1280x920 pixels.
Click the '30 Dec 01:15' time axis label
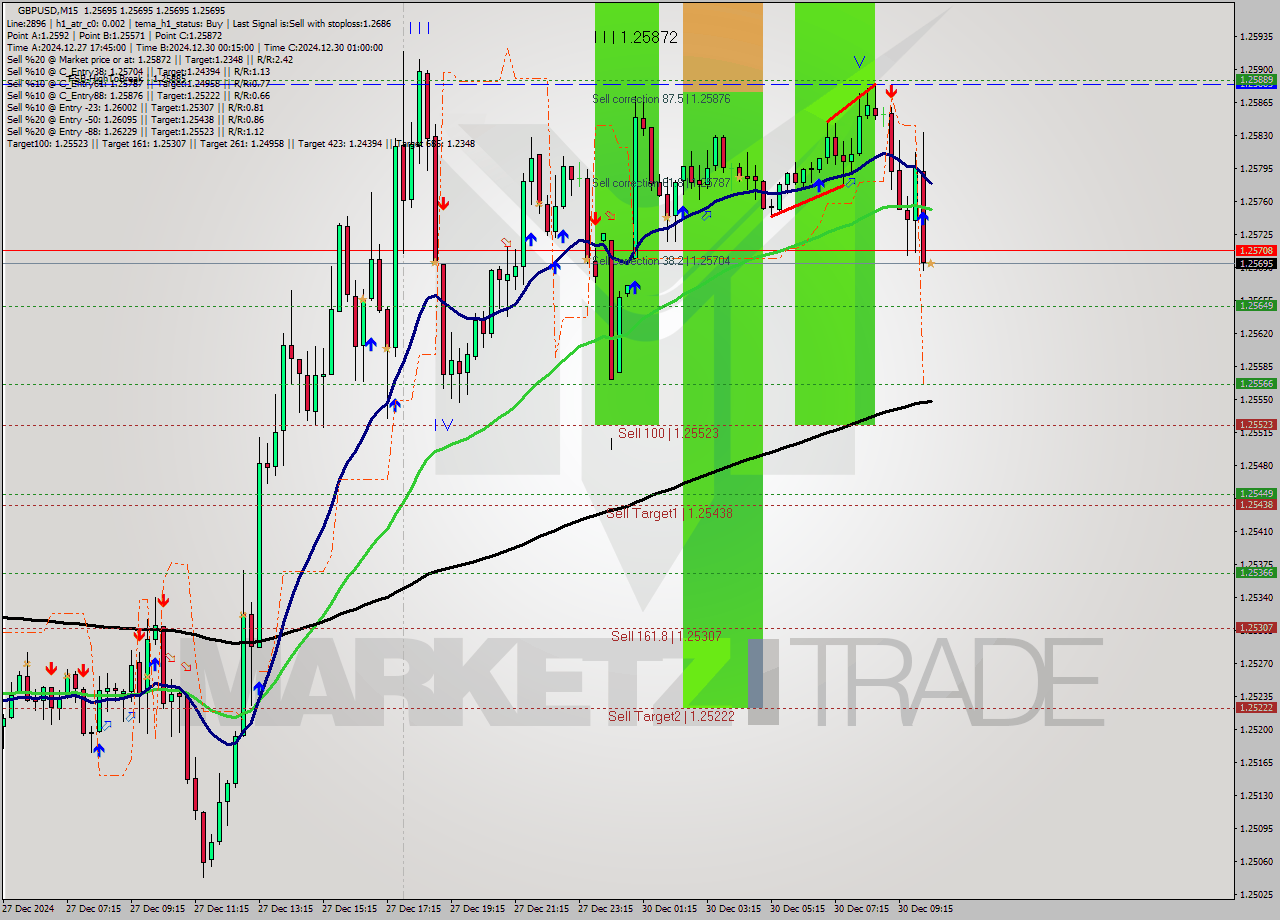point(670,909)
